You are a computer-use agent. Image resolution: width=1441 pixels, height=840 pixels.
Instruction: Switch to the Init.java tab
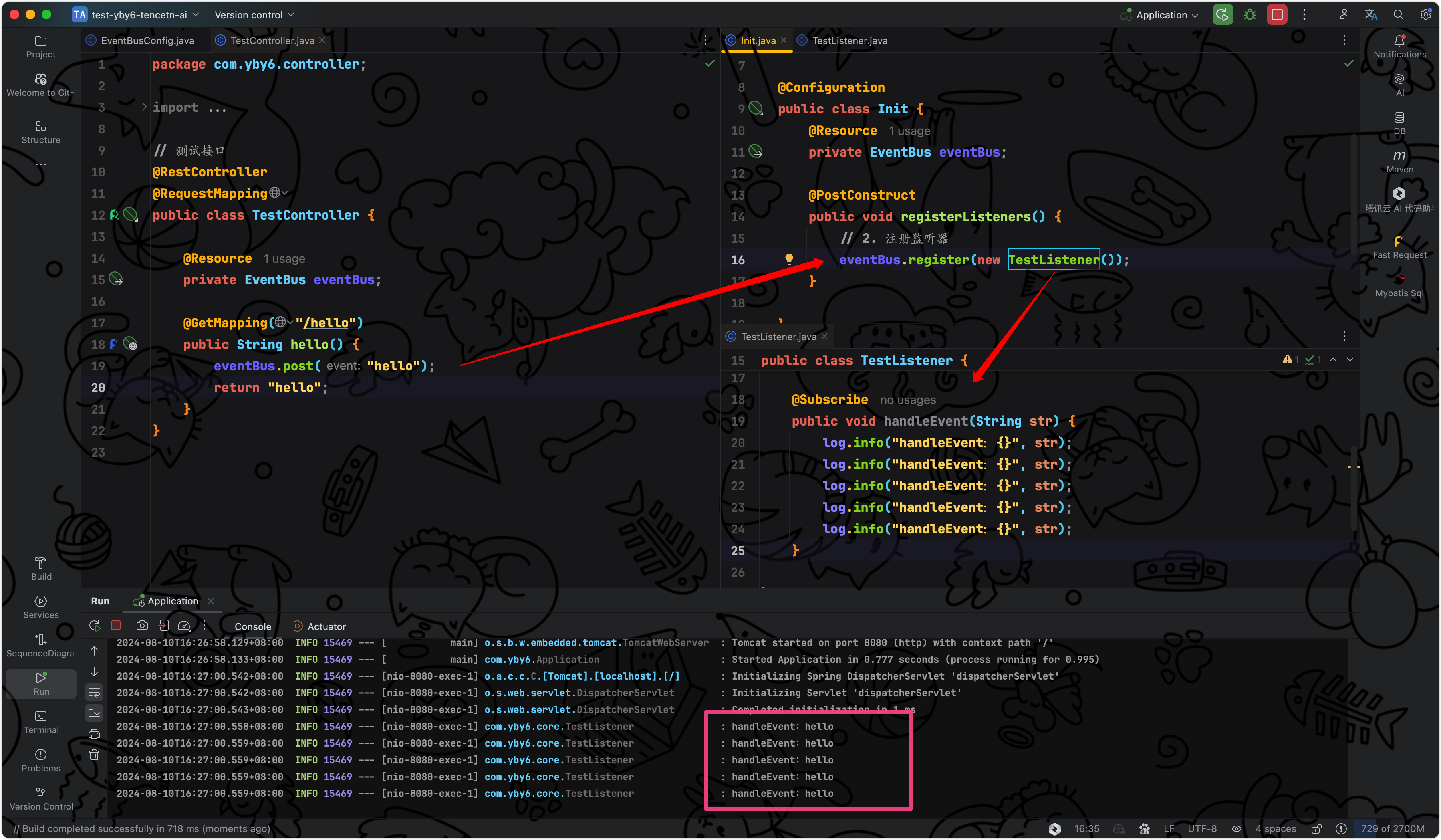click(x=758, y=40)
